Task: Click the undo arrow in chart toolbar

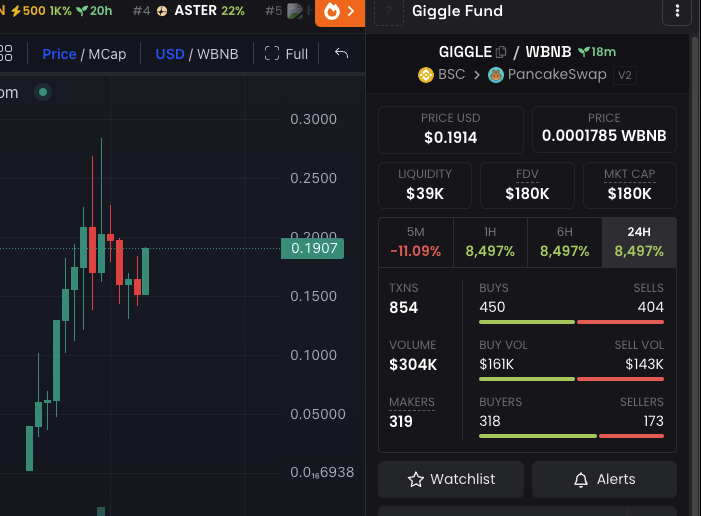Action: [x=341, y=54]
